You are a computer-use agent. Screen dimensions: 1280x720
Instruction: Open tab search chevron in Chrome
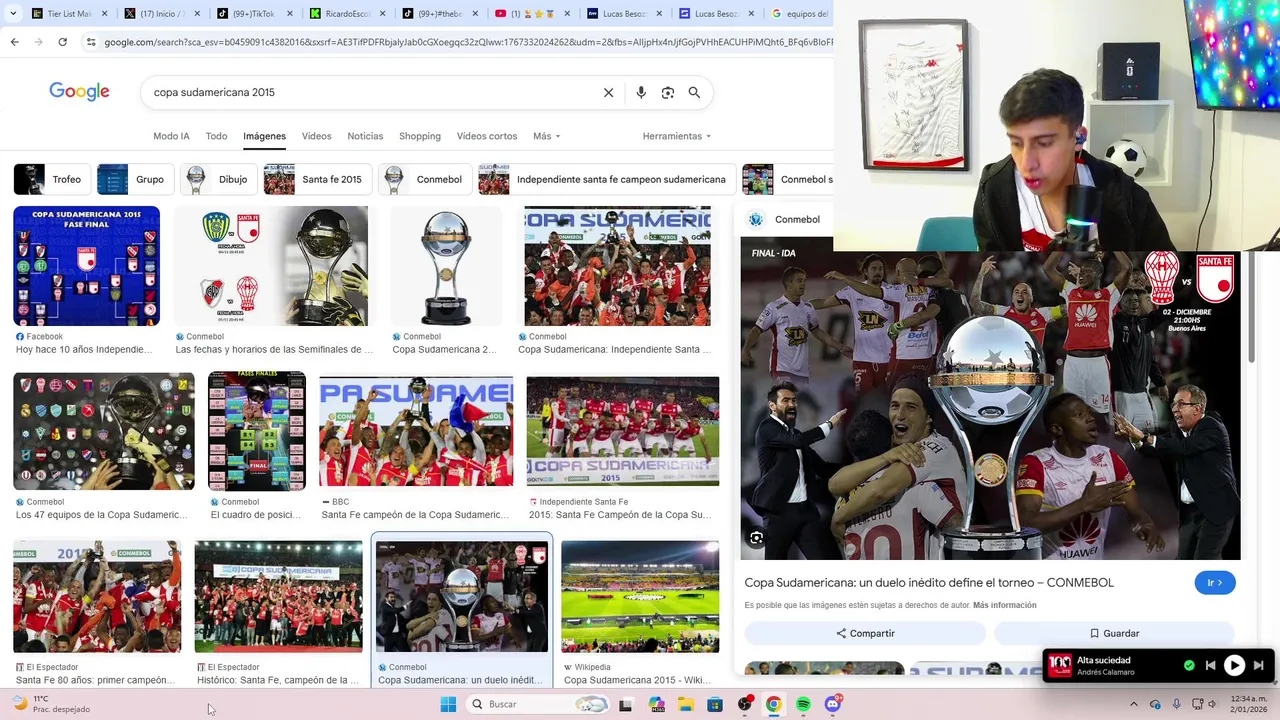[14, 14]
